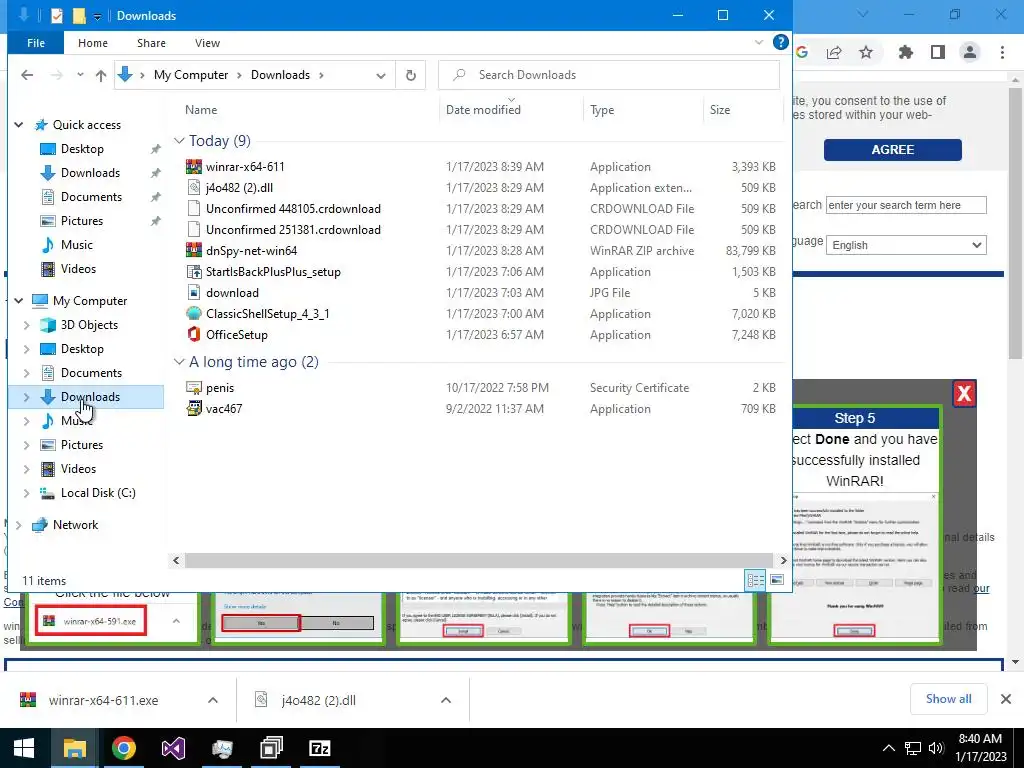1024x768 pixels.
Task: Open the View ribbon tab
Action: click(x=207, y=42)
